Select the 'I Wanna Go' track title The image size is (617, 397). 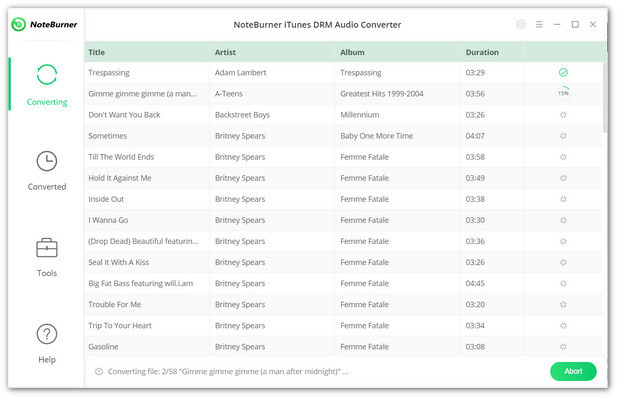[x=108, y=220]
